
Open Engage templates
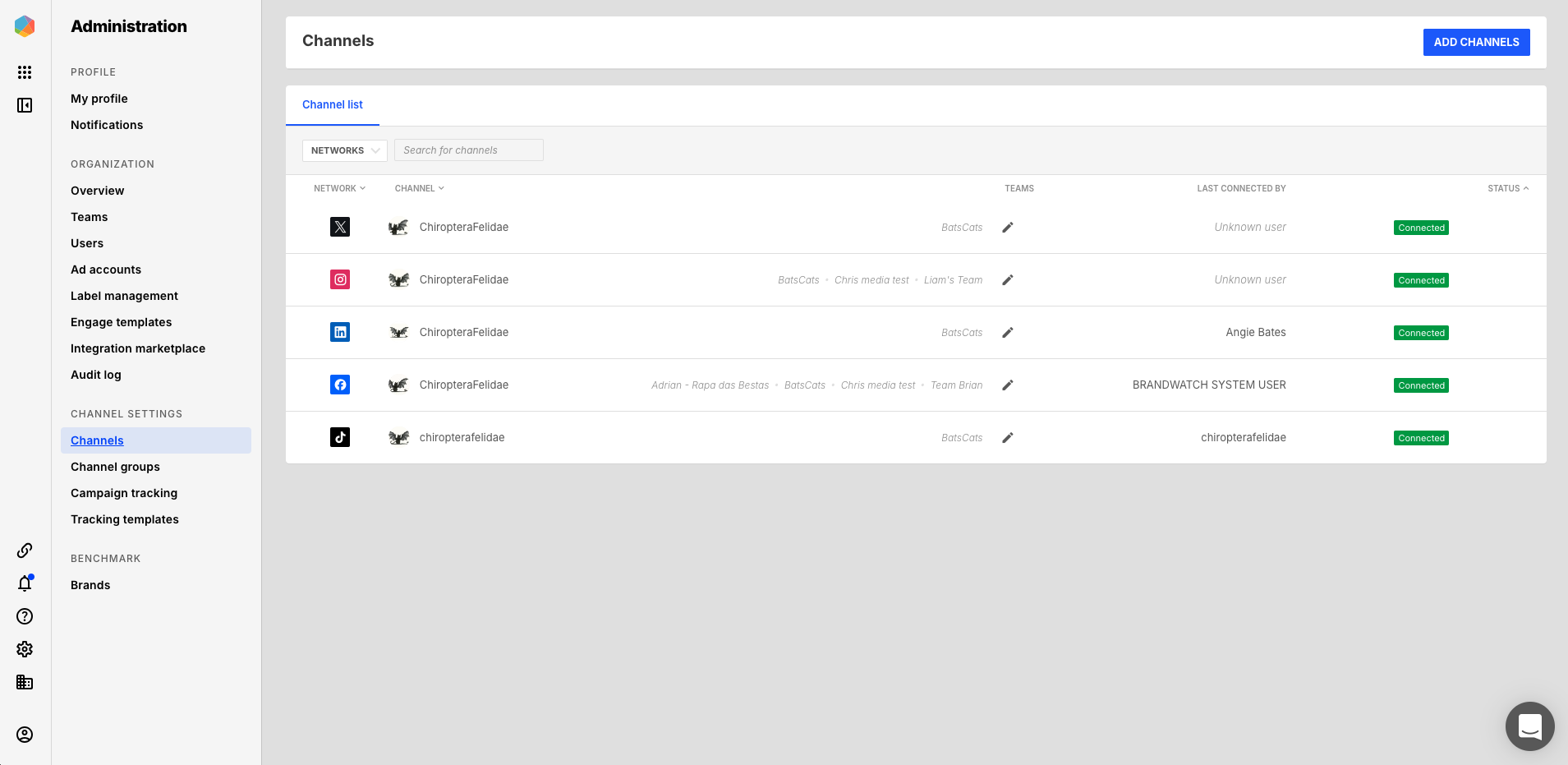tap(122, 322)
